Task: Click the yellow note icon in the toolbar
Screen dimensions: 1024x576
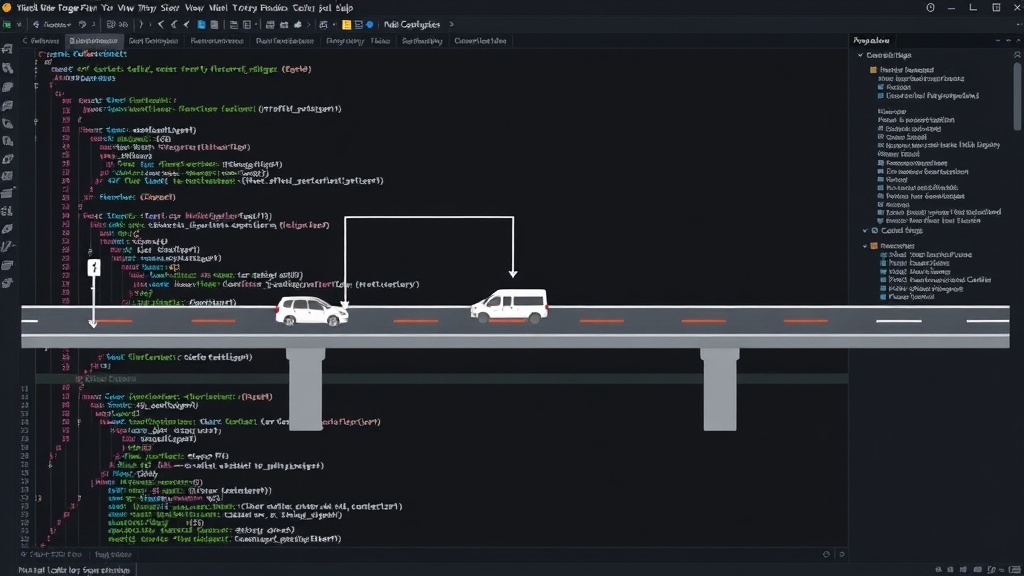Action: coord(347,25)
